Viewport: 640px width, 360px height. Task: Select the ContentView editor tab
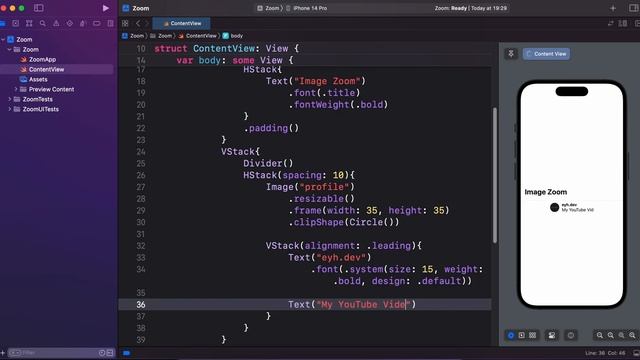(182, 23)
